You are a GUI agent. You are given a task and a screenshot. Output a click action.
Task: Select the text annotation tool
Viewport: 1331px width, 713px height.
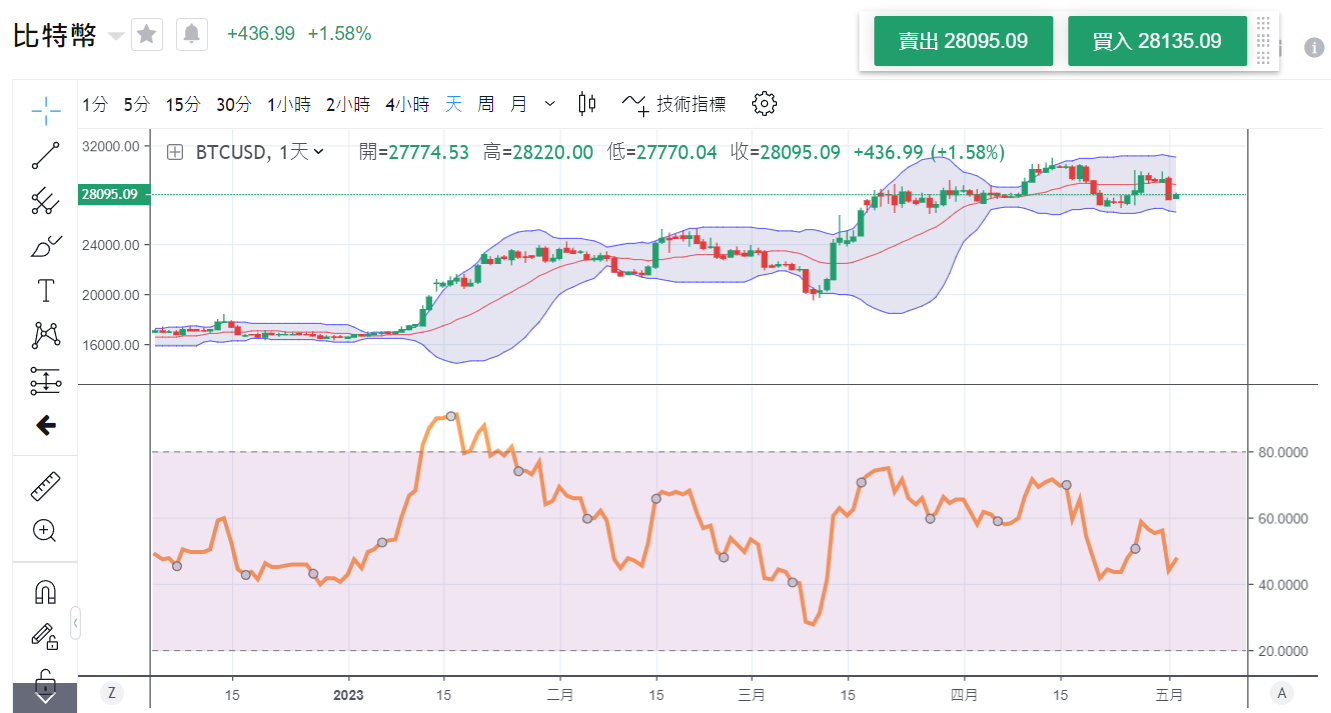[45, 291]
